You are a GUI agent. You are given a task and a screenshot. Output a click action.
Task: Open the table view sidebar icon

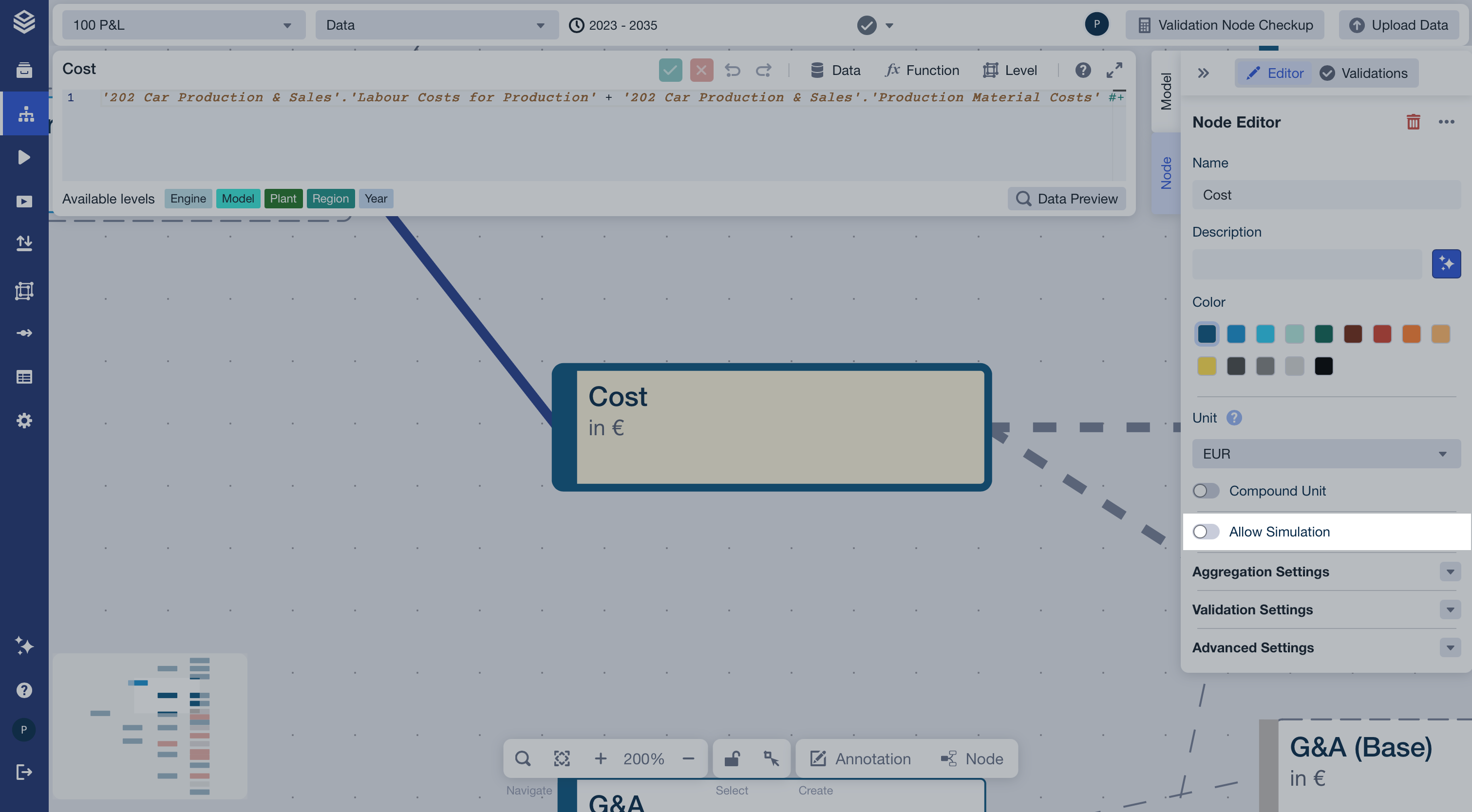click(x=24, y=377)
